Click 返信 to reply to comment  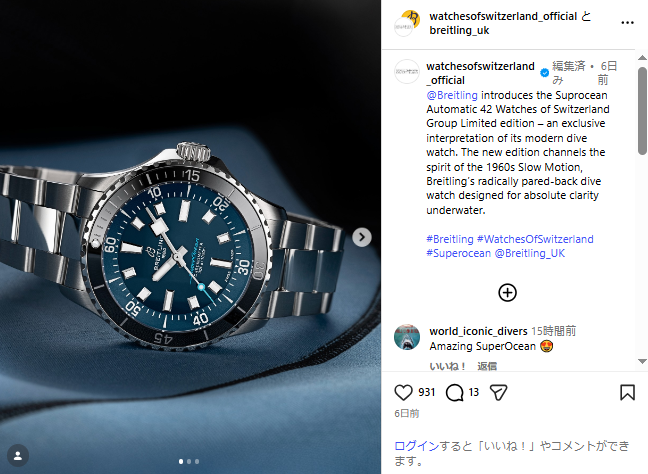pos(487,366)
